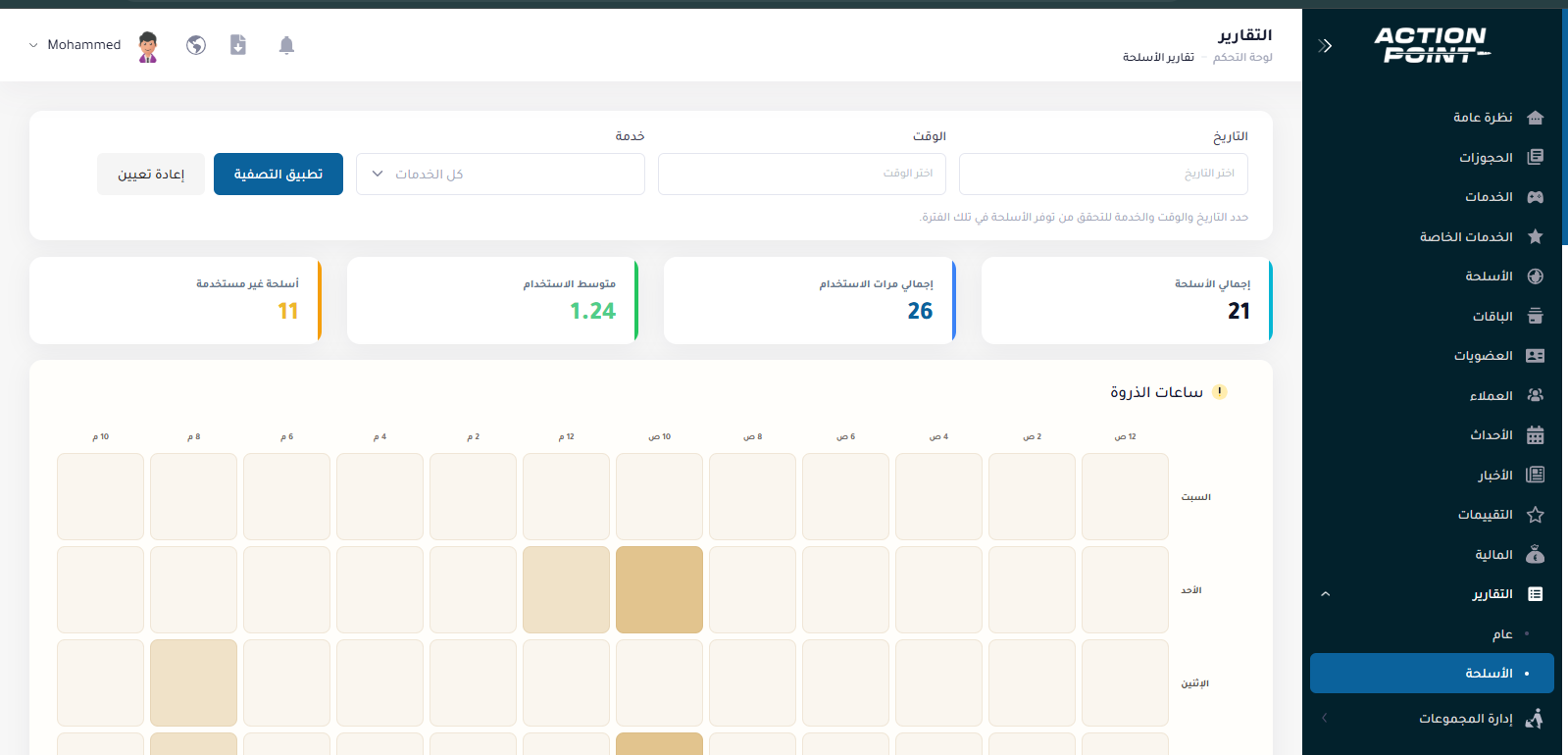Click the gamepad icon beside الخدمات
The height and width of the screenshot is (755, 1568).
coord(1536,197)
